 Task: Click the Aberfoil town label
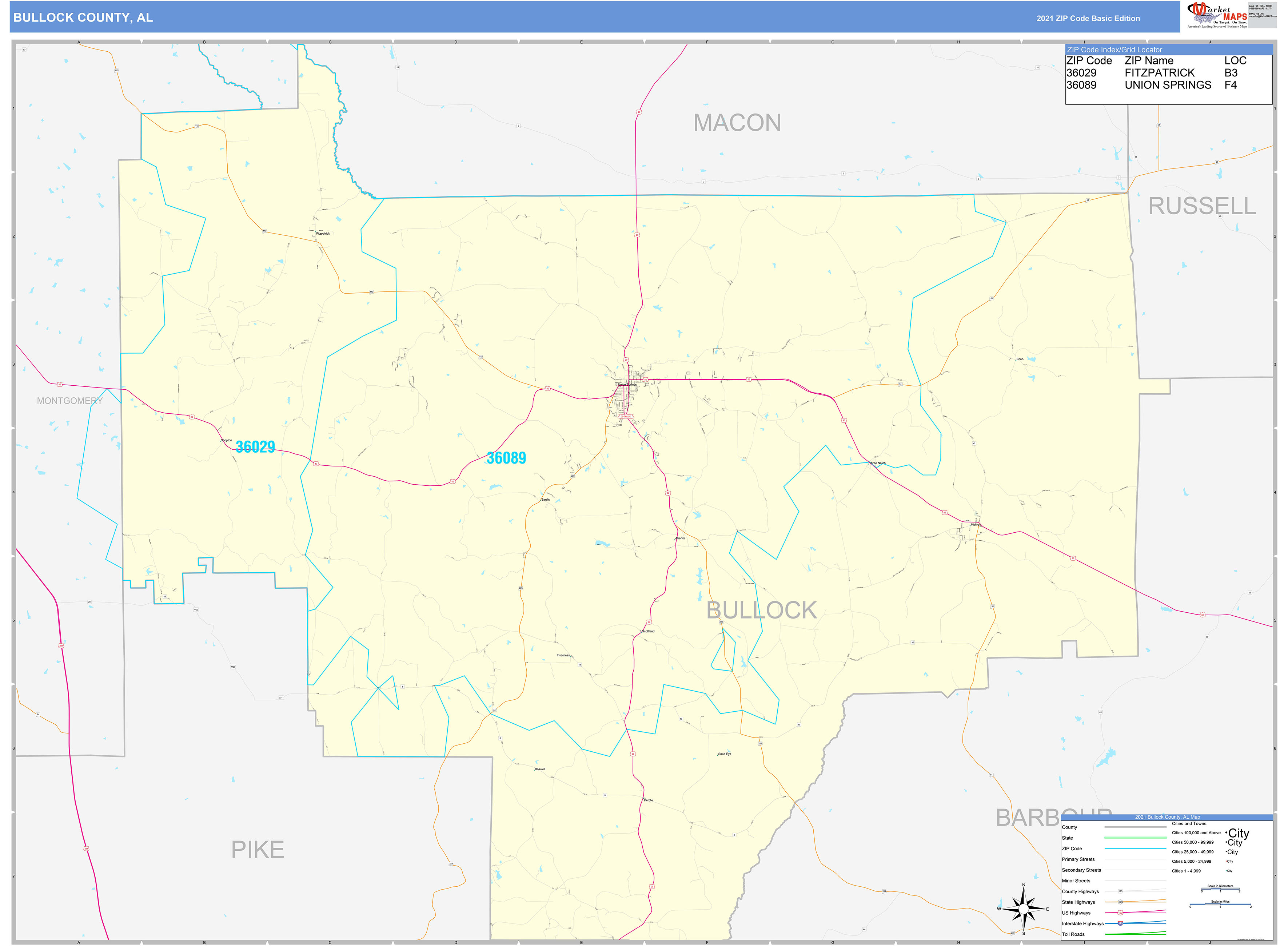click(x=680, y=538)
